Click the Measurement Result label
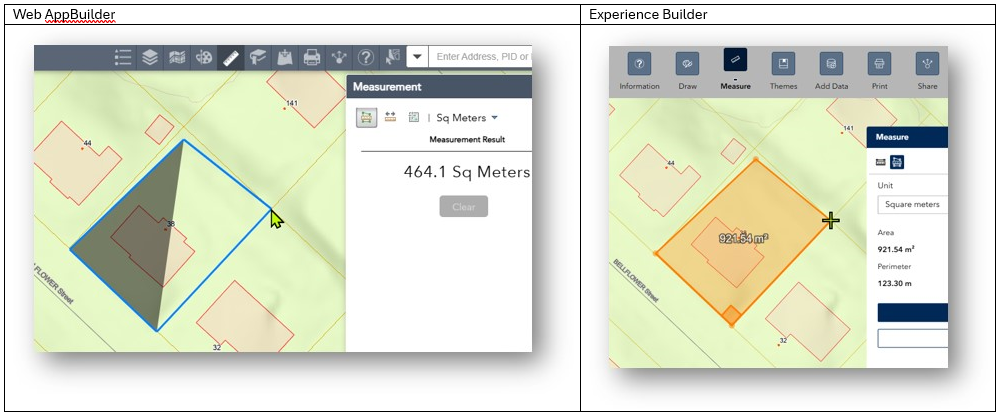Image resolution: width=1000 pixels, height=416 pixels. click(467, 140)
